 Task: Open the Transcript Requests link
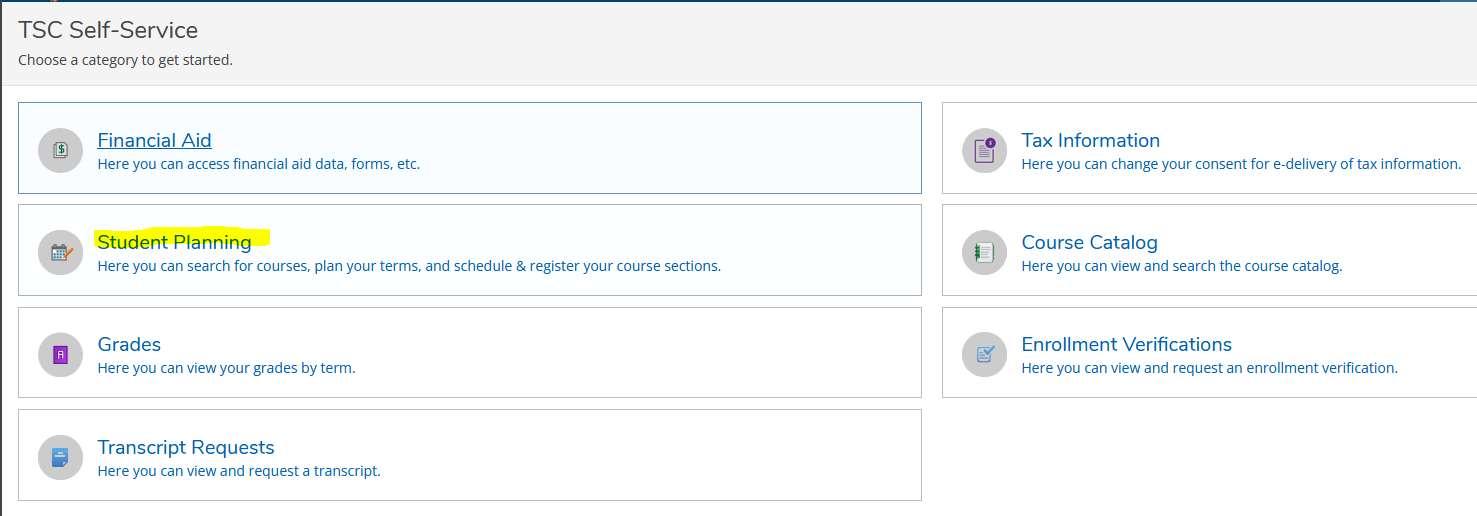(185, 447)
